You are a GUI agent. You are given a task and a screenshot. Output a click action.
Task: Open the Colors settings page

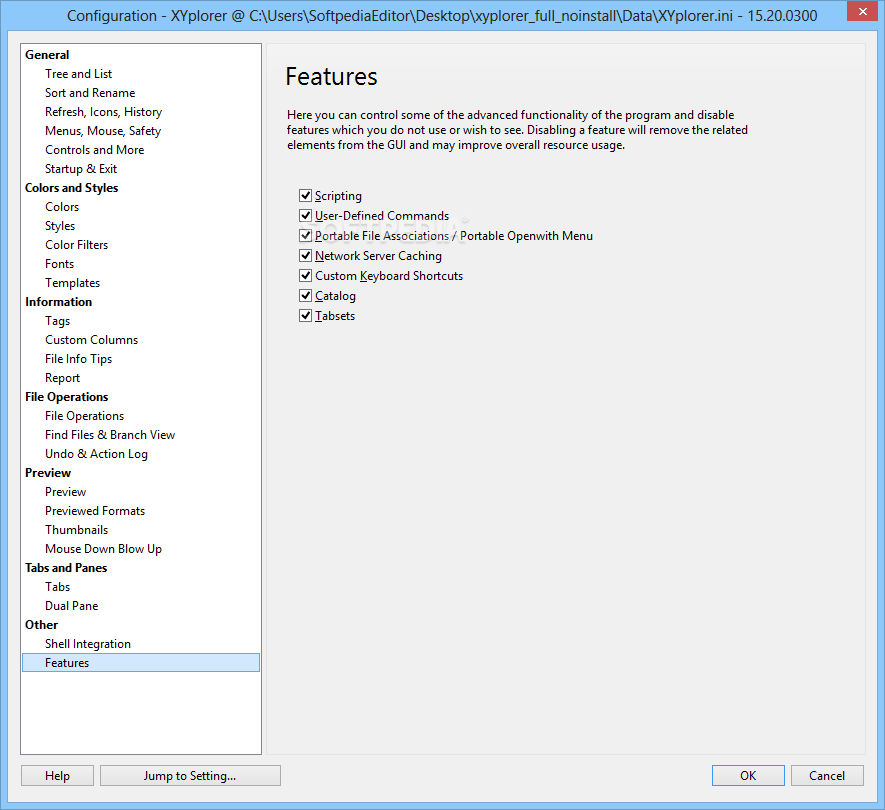coord(62,207)
